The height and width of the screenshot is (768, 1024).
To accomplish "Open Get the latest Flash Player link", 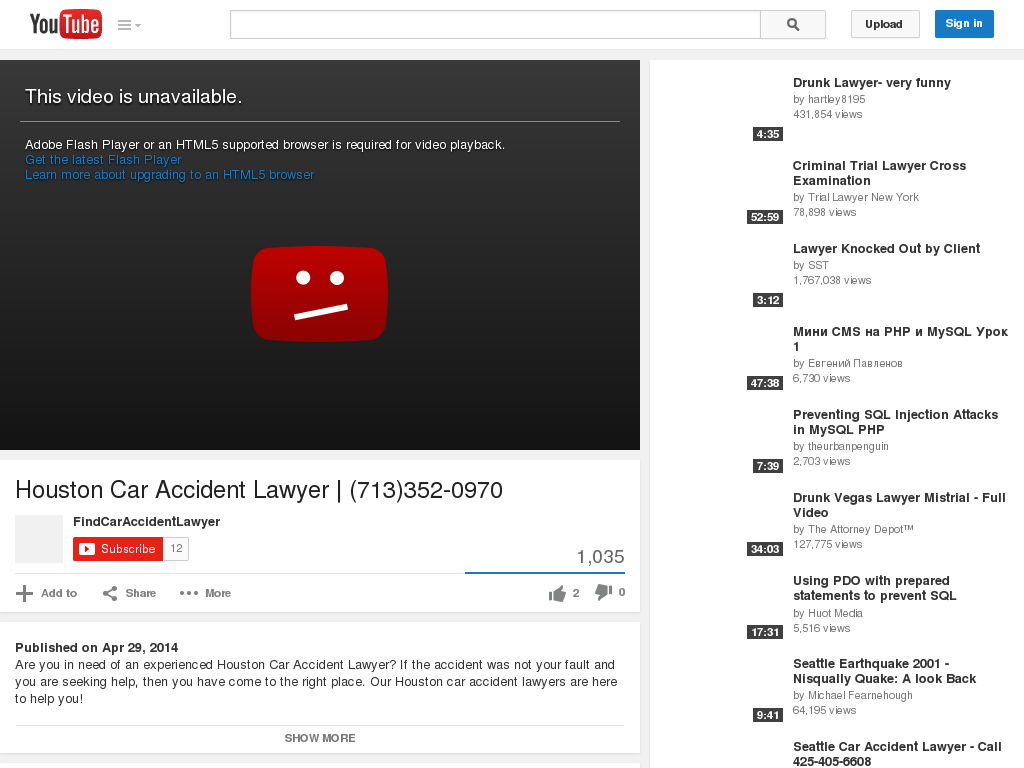I will click(103, 159).
